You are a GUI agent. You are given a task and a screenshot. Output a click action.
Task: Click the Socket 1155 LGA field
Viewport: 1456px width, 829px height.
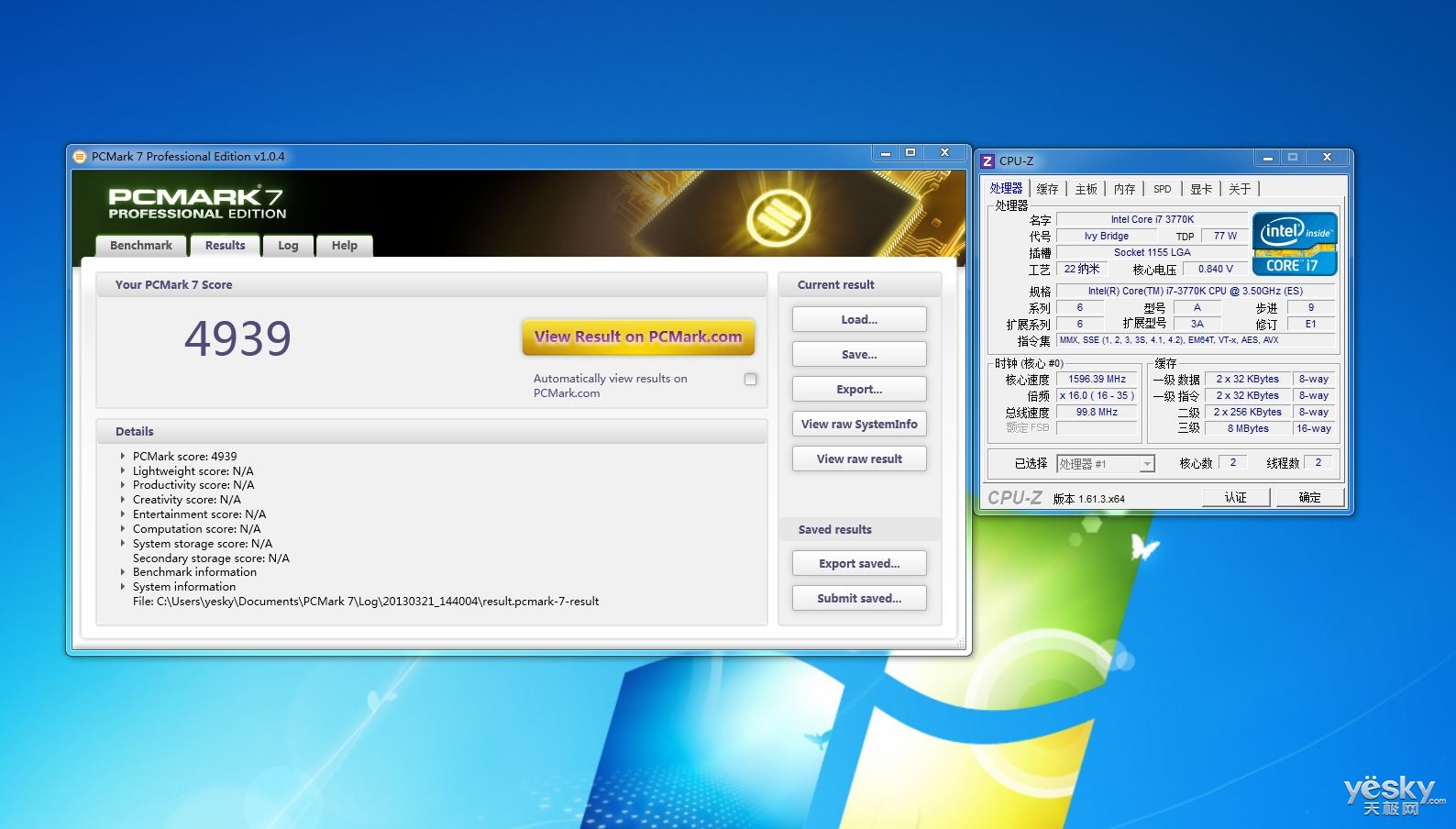[1152, 252]
